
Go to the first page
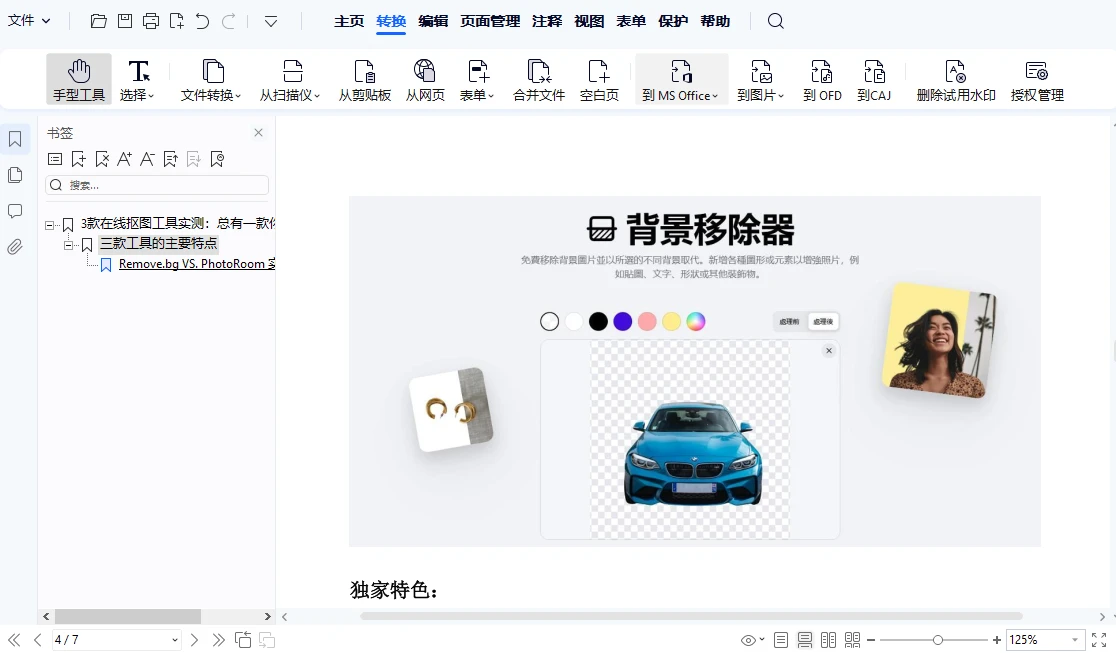[14, 640]
